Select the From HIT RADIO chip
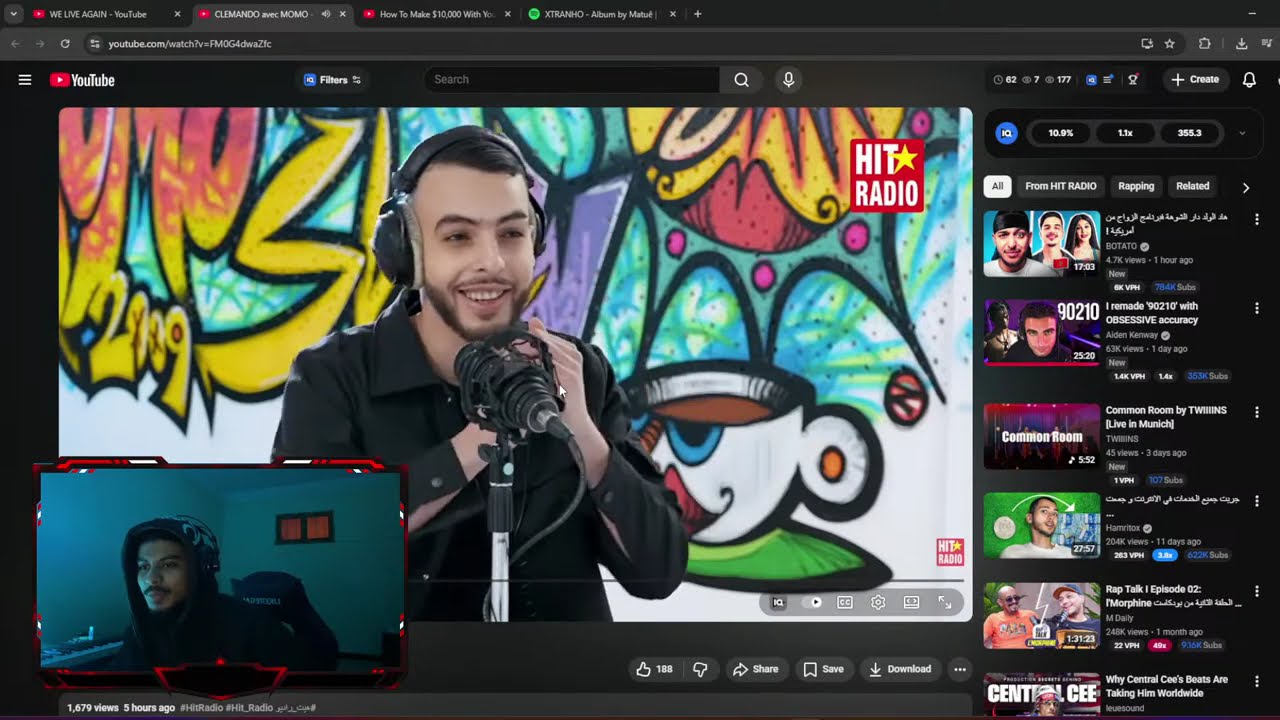Viewport: 1280px width, 720px height. [1060, 186]
